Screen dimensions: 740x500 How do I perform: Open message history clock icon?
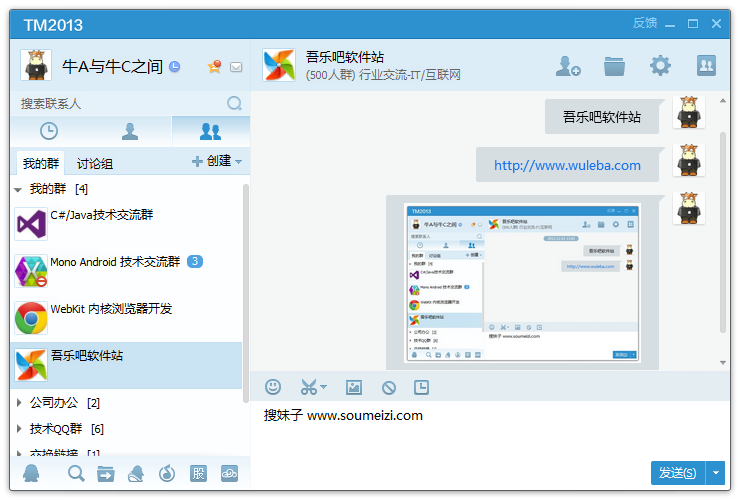(421, 387)
